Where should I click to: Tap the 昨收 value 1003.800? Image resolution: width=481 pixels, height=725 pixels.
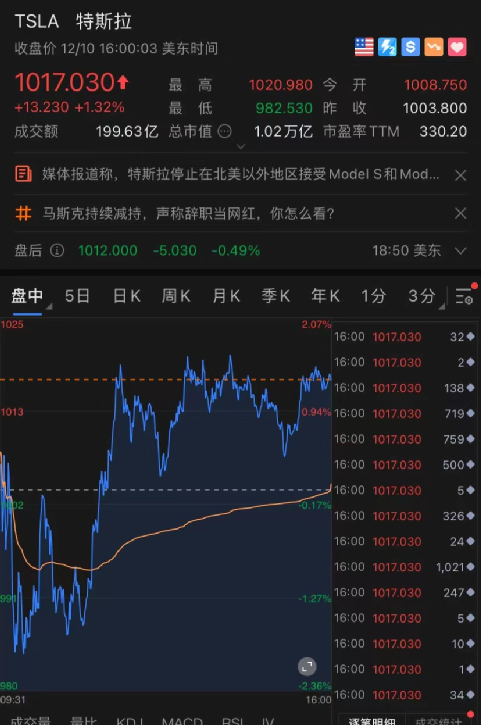434,108
